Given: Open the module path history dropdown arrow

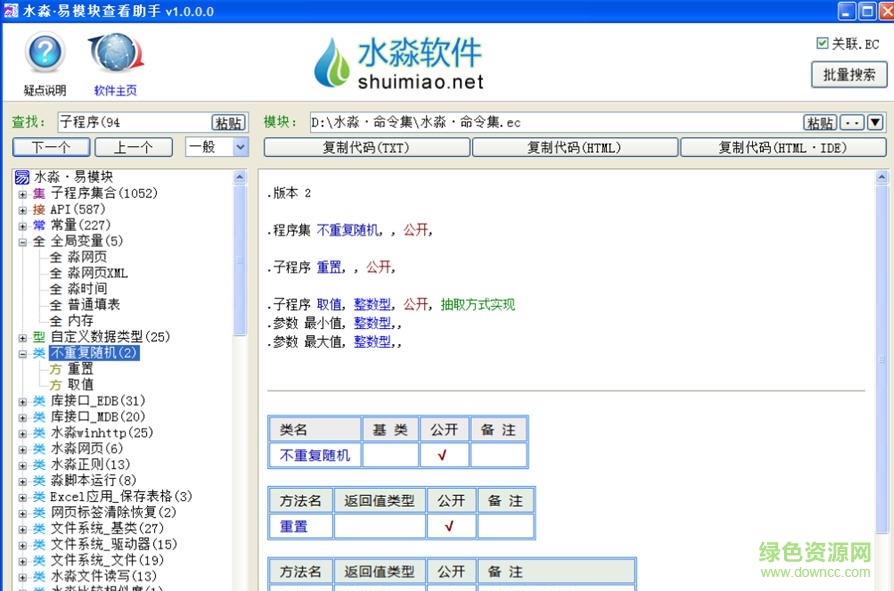Looking at the screenshot, I should coord(875,121).
